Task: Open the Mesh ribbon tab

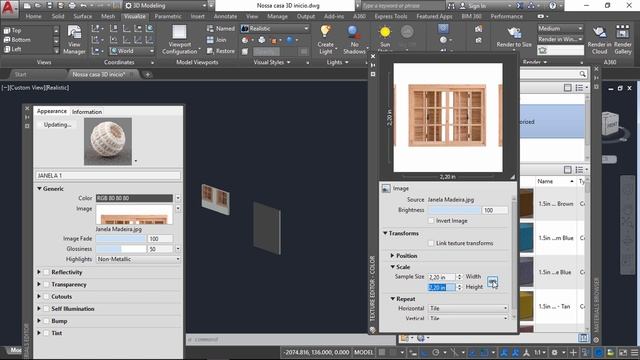Action: (108, 16)
